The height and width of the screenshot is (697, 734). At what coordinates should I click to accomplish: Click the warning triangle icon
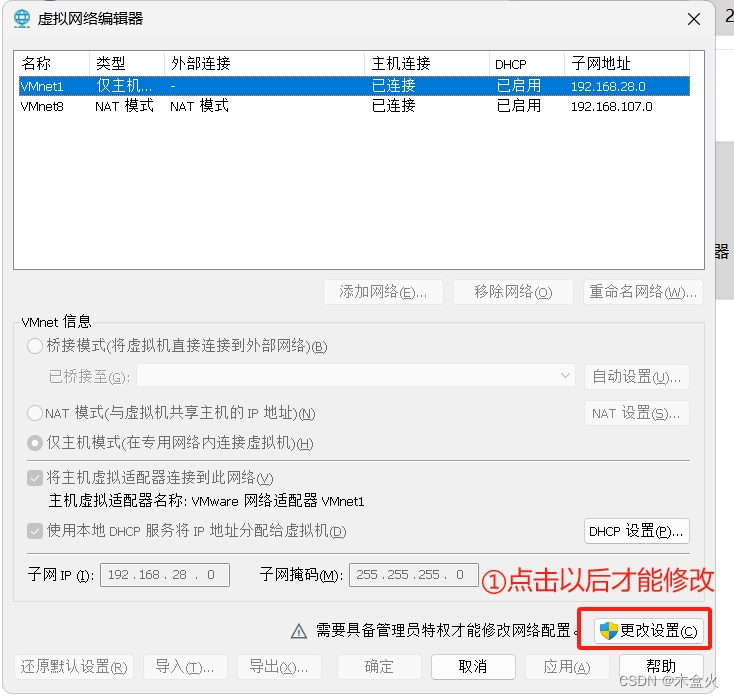pyautogui.click(x=299, y=631)
